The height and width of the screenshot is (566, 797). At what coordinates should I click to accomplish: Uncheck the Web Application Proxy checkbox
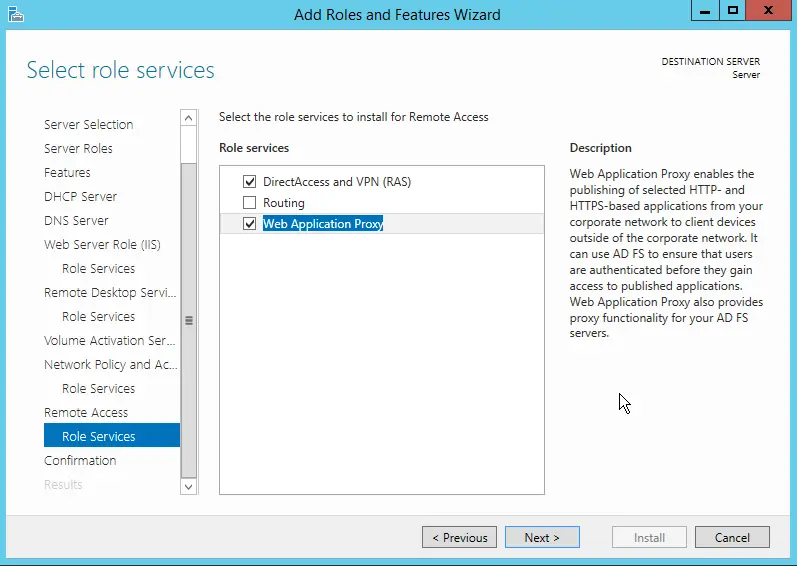coord(250,224)
